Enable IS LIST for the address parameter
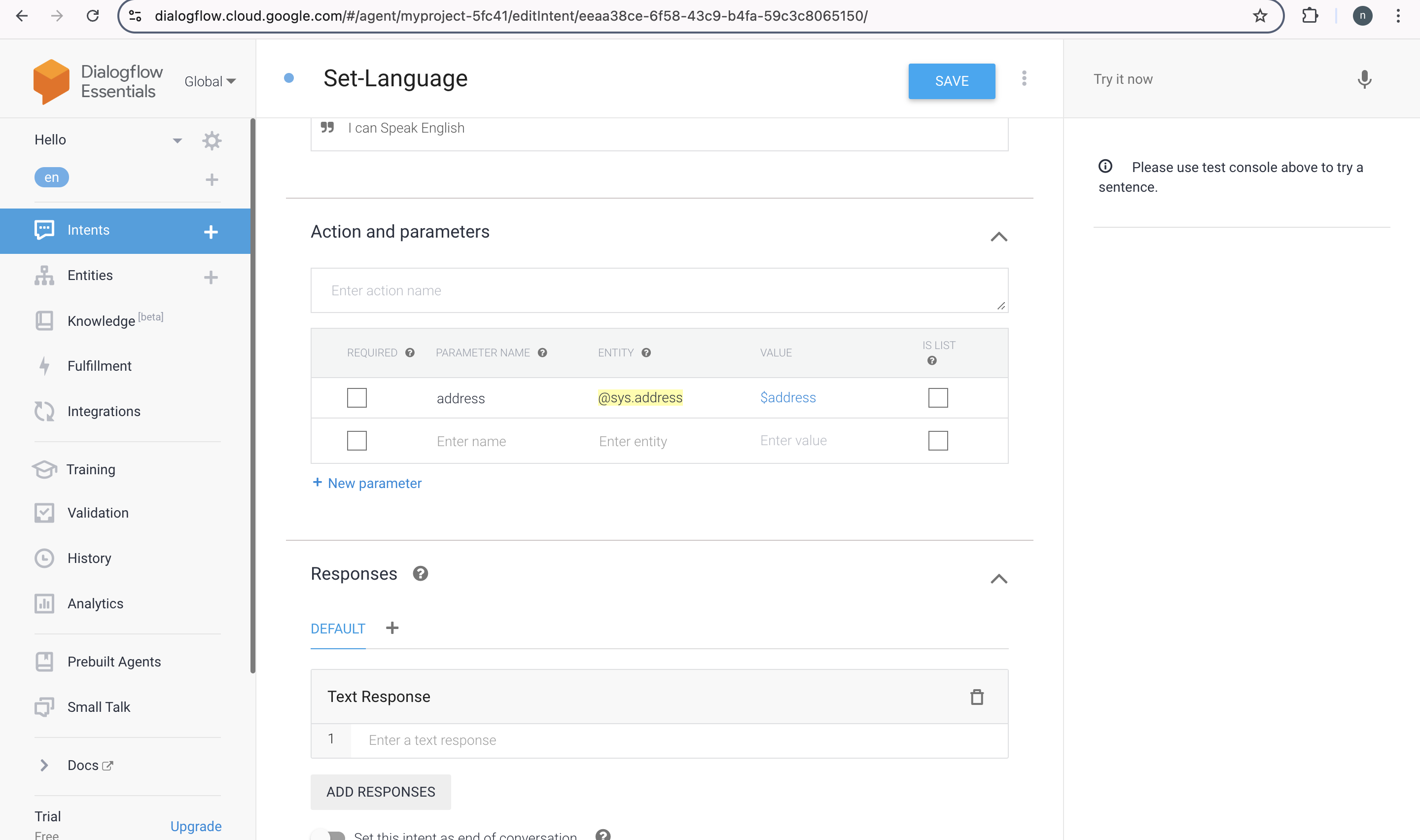1420x840 pixels. point(938,397)
